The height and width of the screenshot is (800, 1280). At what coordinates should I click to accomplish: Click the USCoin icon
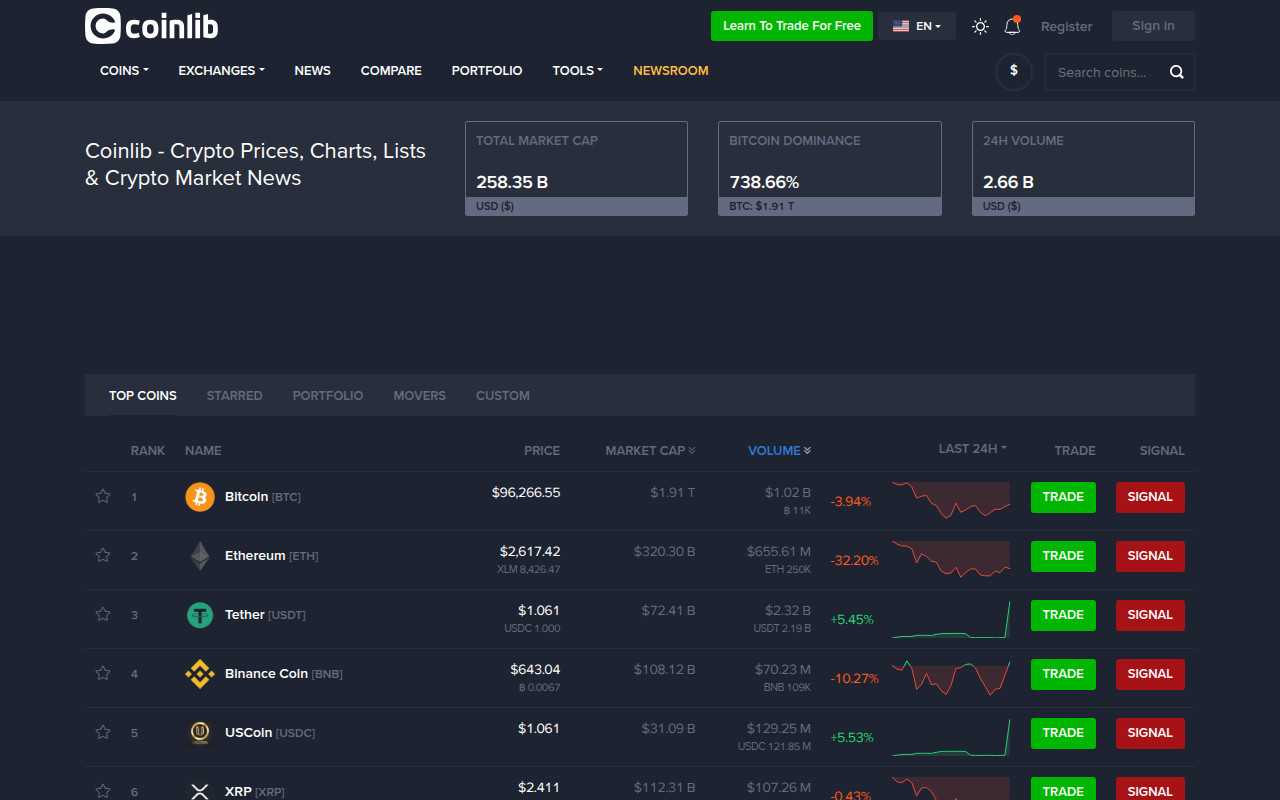pyautogui.click(x=200, y=733)
